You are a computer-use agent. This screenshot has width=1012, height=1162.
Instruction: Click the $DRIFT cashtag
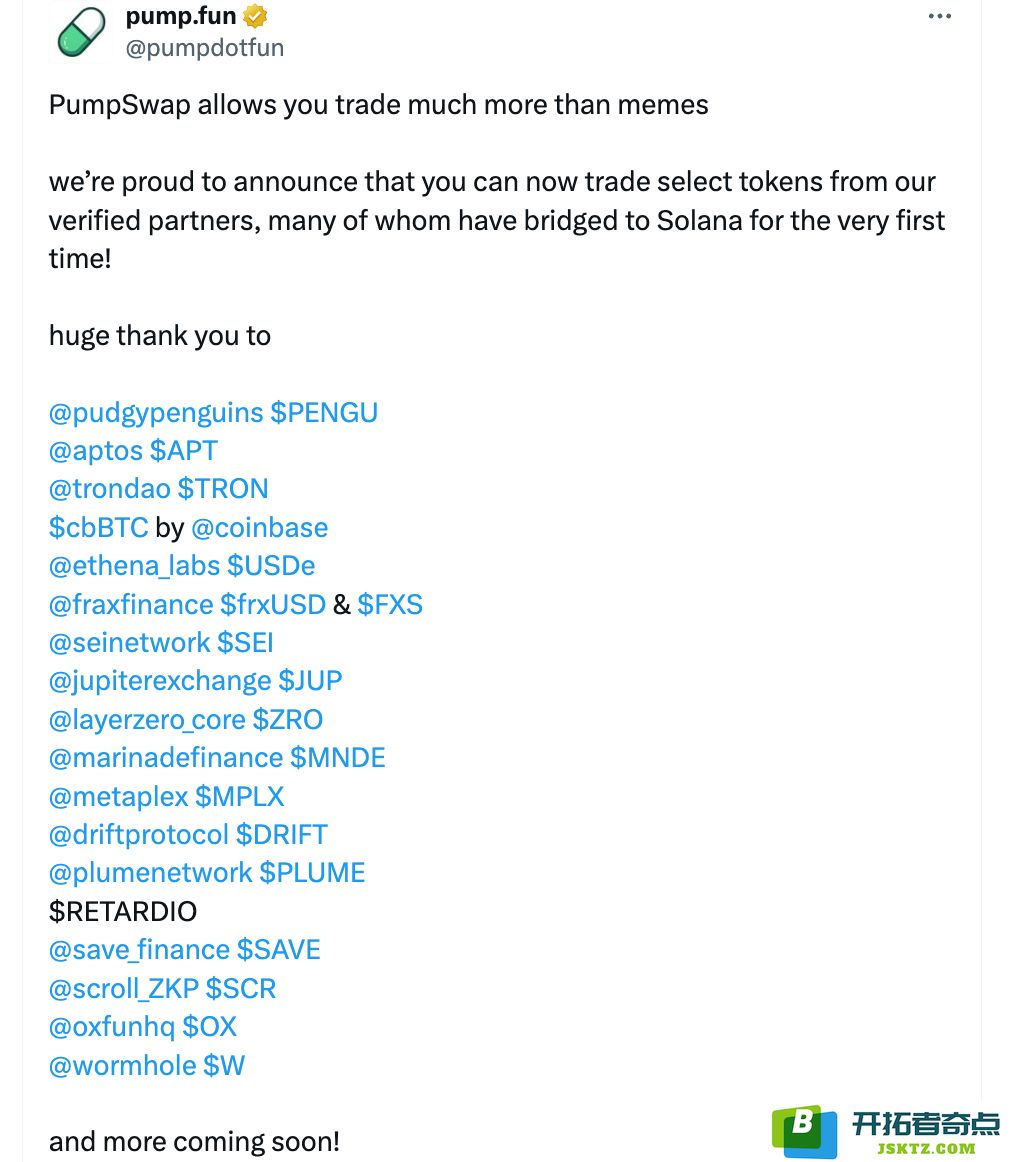(282, 835)
